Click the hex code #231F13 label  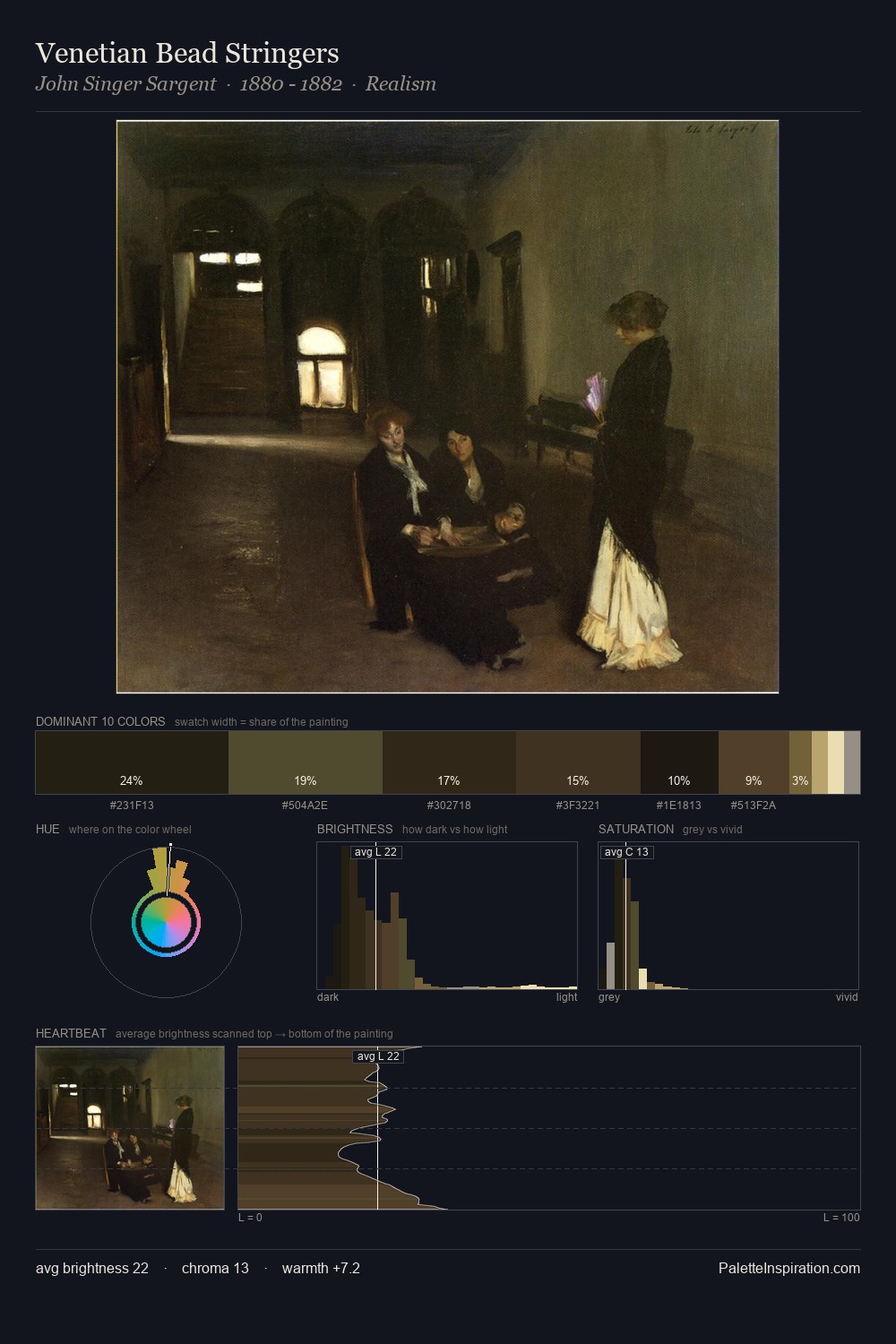pos(132,805)
